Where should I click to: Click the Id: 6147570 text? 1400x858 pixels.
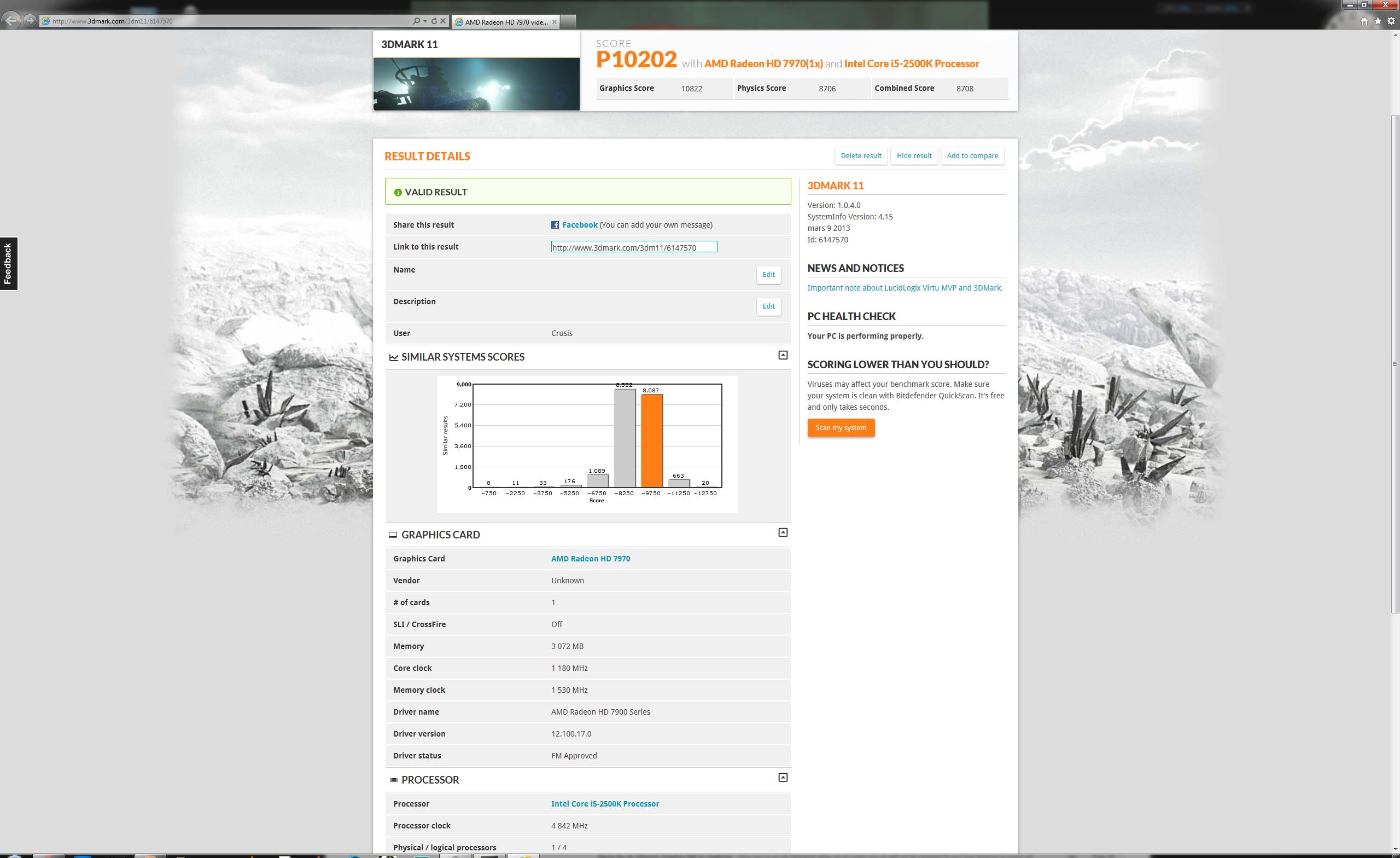828,240
